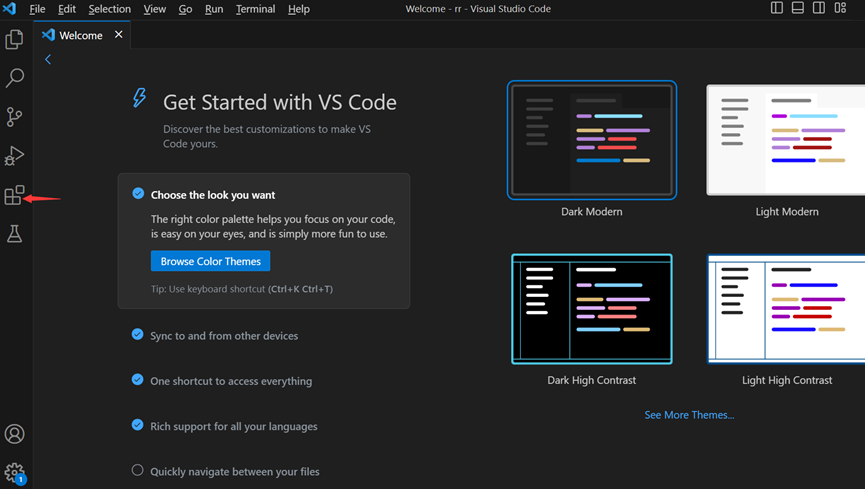Open the Explorer view in activity bar
Screen dimensions: 865x489
tap(14, 39)
